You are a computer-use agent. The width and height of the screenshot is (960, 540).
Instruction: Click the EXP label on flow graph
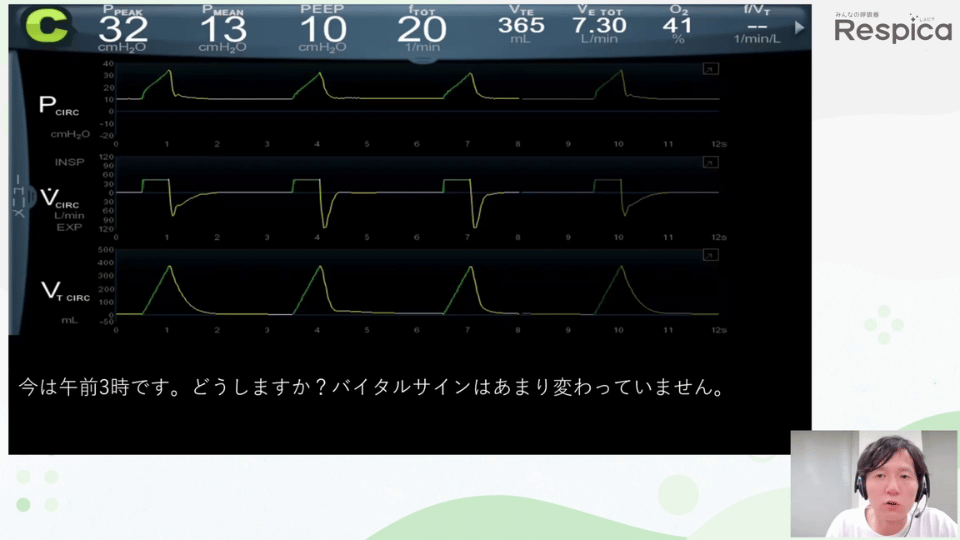69,227
